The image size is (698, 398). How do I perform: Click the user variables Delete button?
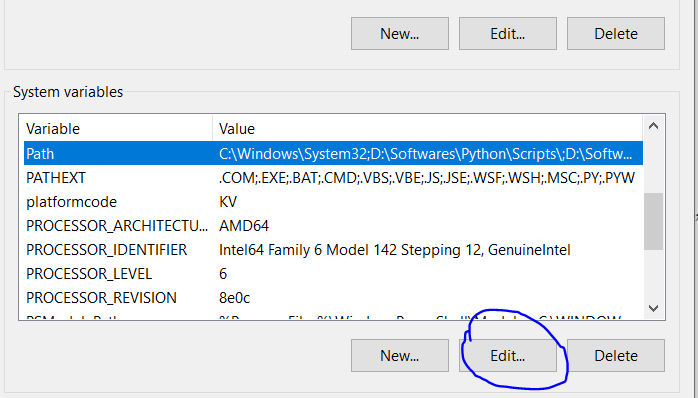[x=616, y=33]
